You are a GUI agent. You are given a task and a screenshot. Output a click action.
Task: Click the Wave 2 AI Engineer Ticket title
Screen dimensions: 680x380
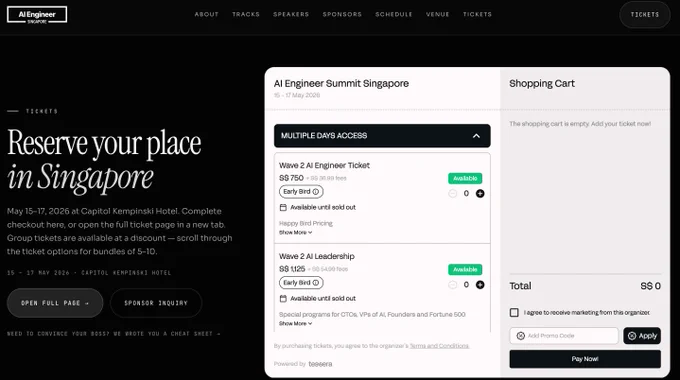324,165
